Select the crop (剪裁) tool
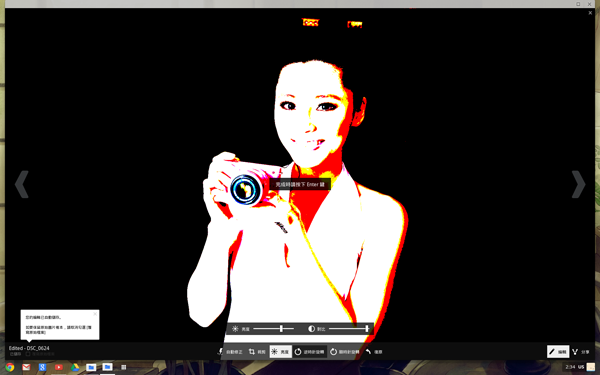Screen dimensions: 600x375 [258, 352]
